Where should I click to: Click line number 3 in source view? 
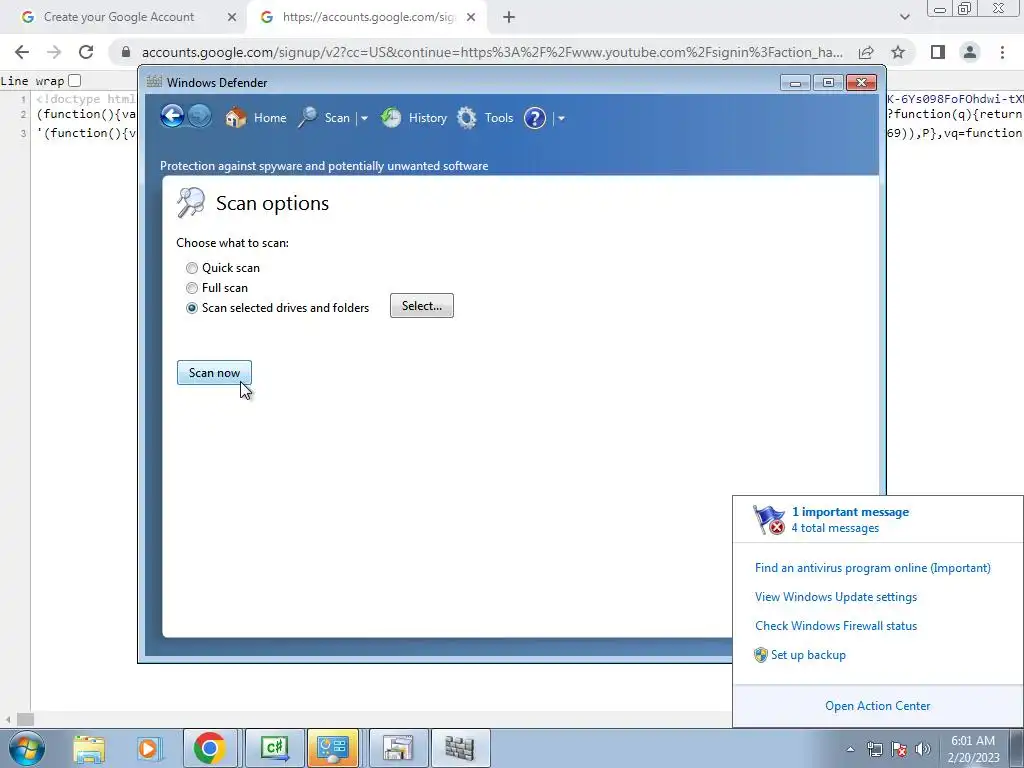24,133
